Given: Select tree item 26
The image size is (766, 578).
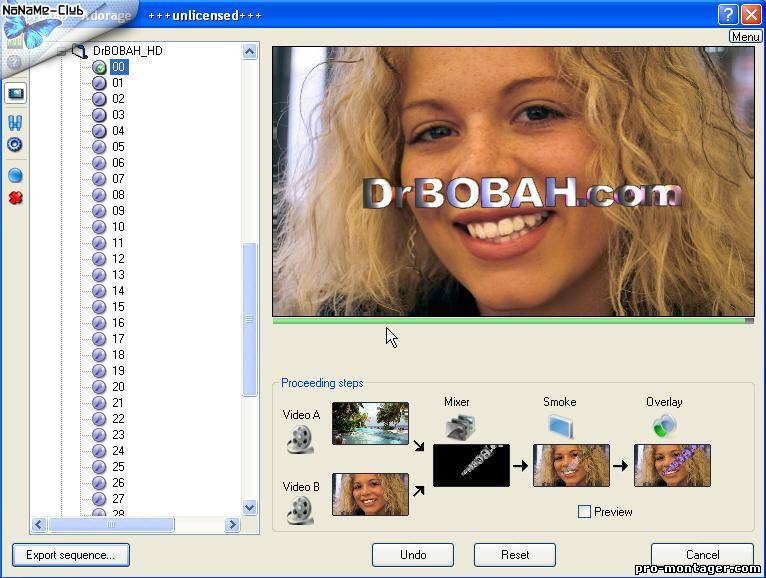Looking at the screenshot, I should pos(118,483).
